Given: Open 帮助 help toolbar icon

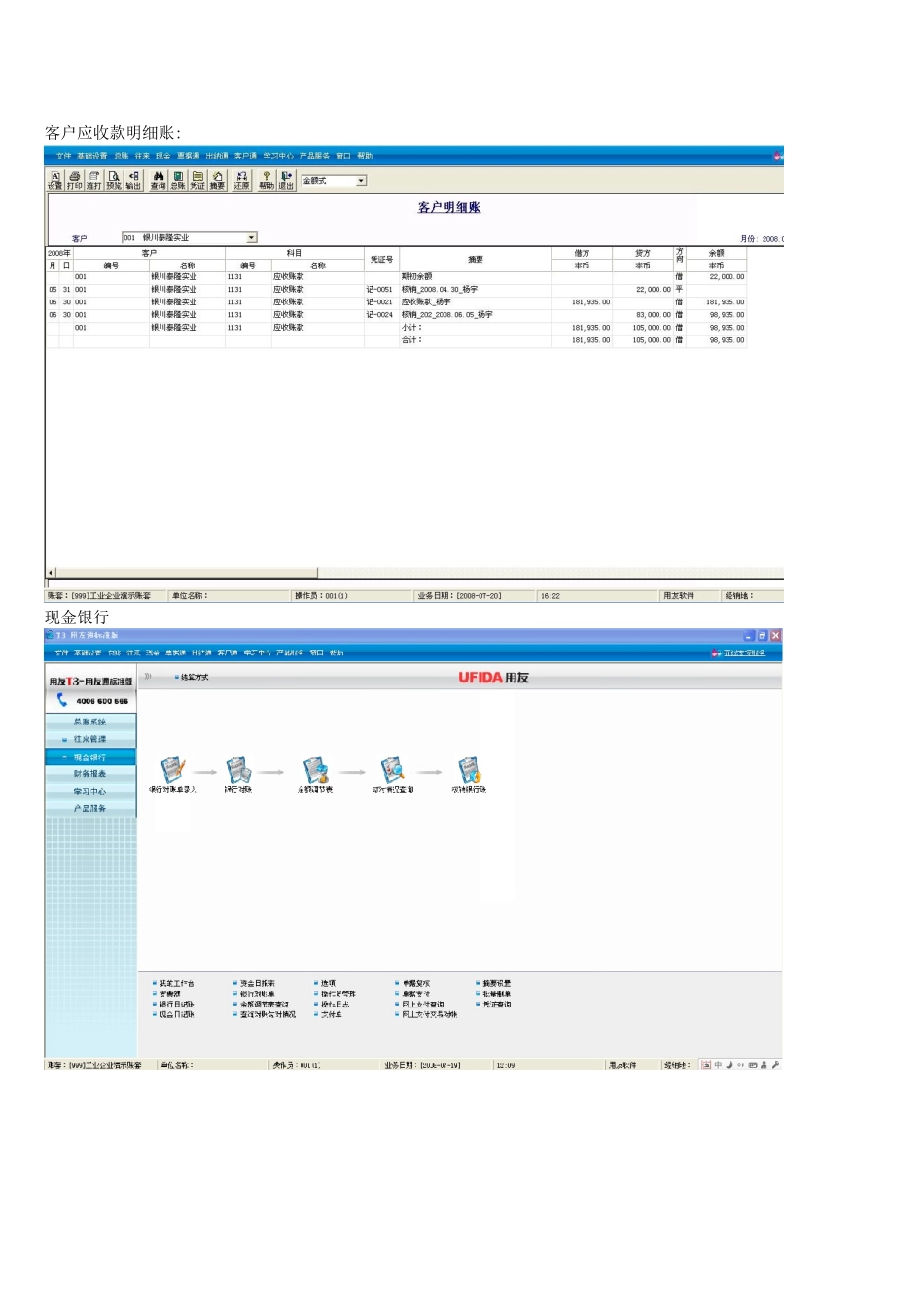Looking at the screenshot, I should click(267, 180).
